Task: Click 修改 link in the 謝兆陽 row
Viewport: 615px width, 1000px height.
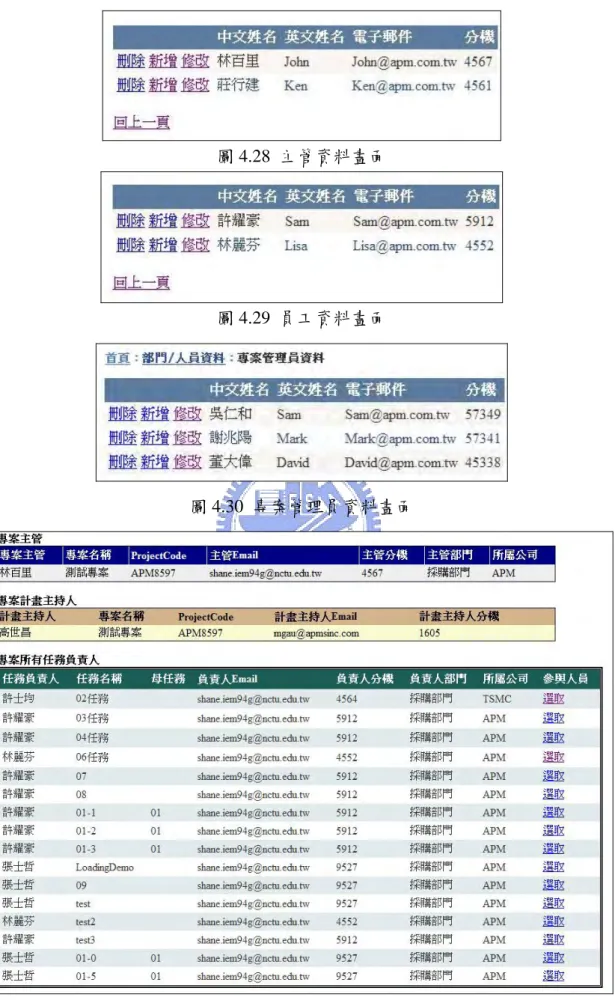Action: click(x=188, y=438)
